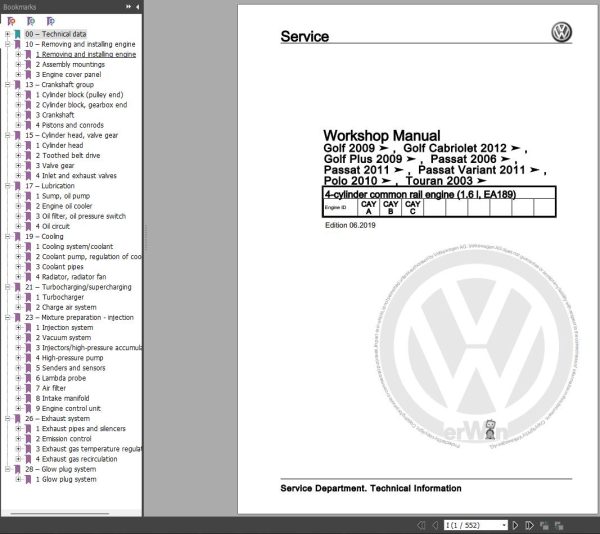Click the bookmark icon beside 13 – Crankshaft group
The height and width of the screenshot is (534, 600).
17,85
